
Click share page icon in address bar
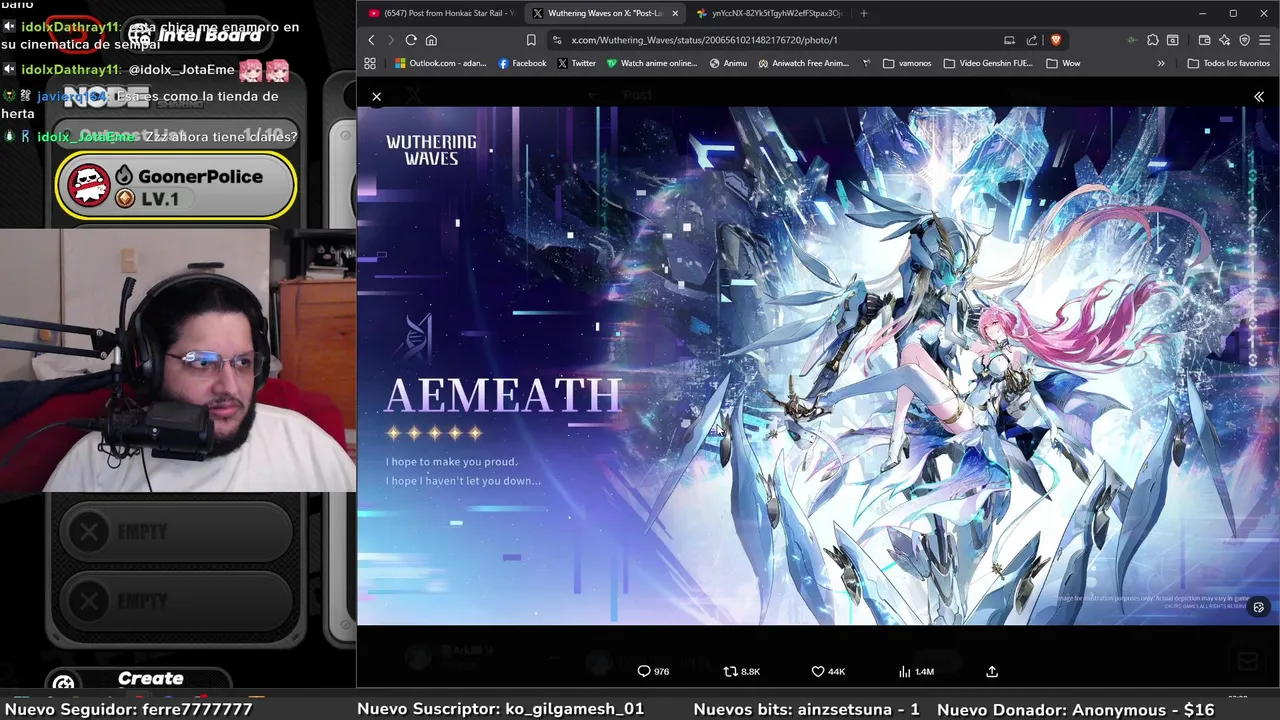click(x=1033, y=40)
